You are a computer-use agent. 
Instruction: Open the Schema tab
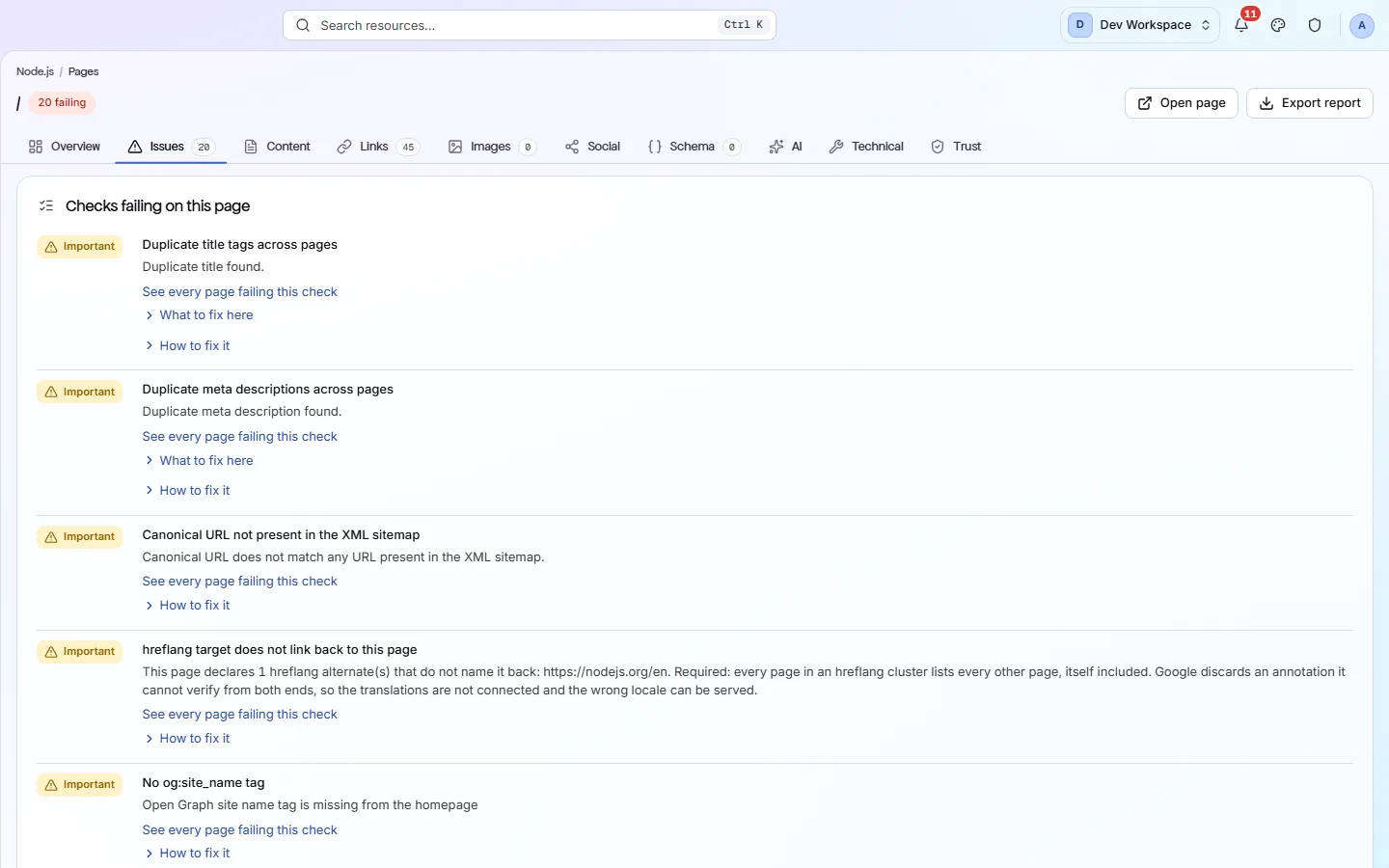tap(694, 147)
